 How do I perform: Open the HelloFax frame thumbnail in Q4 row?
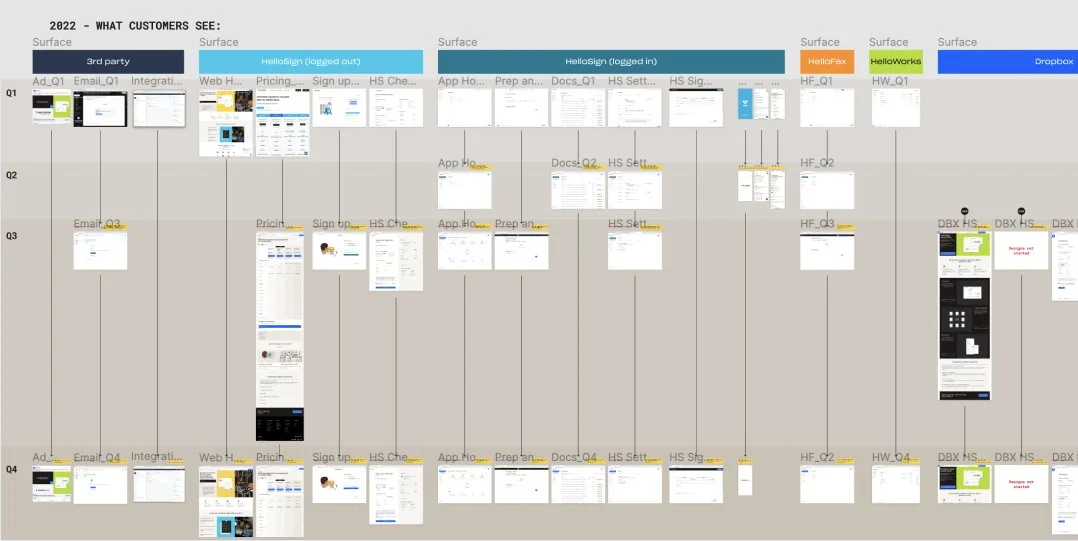pos(827,485)
